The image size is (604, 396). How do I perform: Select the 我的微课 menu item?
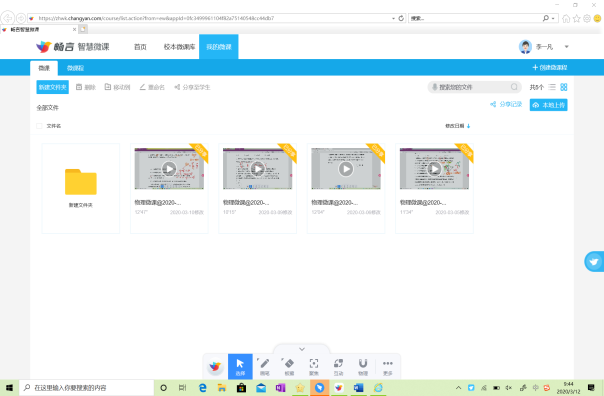coord(218,47)
